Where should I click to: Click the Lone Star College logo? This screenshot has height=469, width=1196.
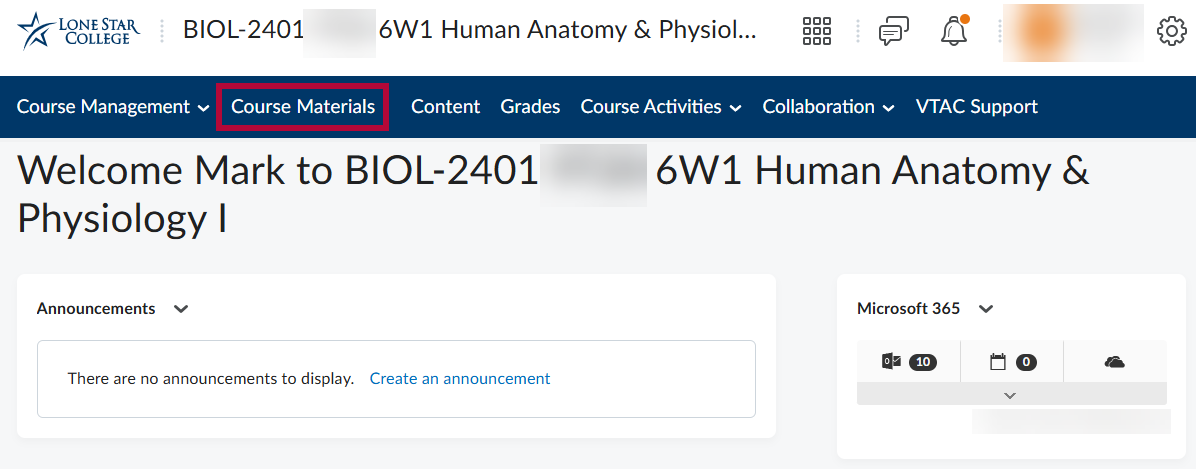(x=79, y=31)
